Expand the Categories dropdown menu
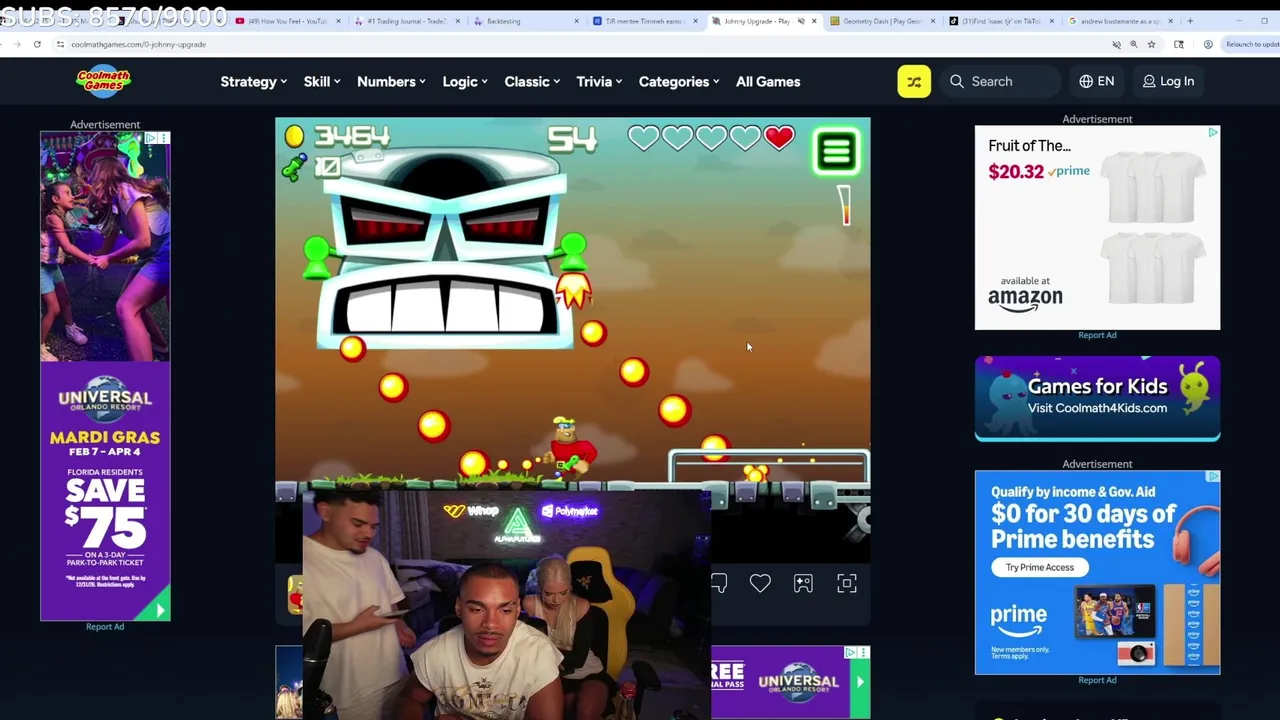The width and height of the screenshot is (1280, 720). [679, 82]
